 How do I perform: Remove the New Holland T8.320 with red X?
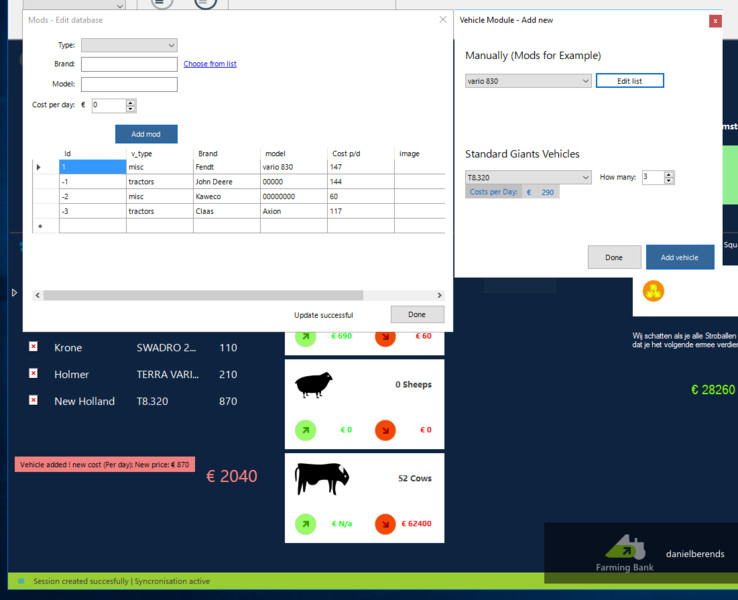coord(33,400)
